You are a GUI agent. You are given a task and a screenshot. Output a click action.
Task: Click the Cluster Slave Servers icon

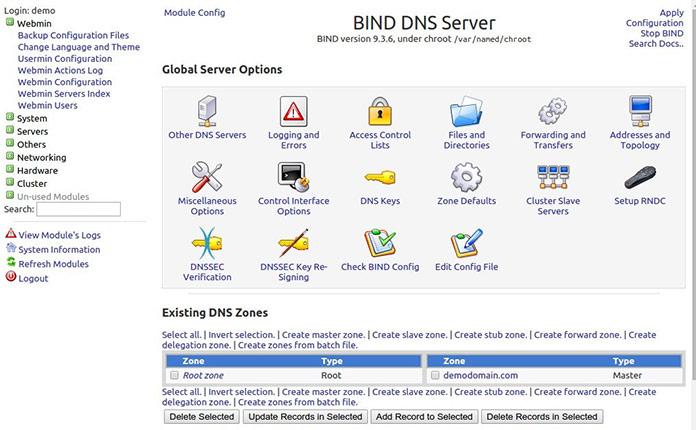pos(553,177)
